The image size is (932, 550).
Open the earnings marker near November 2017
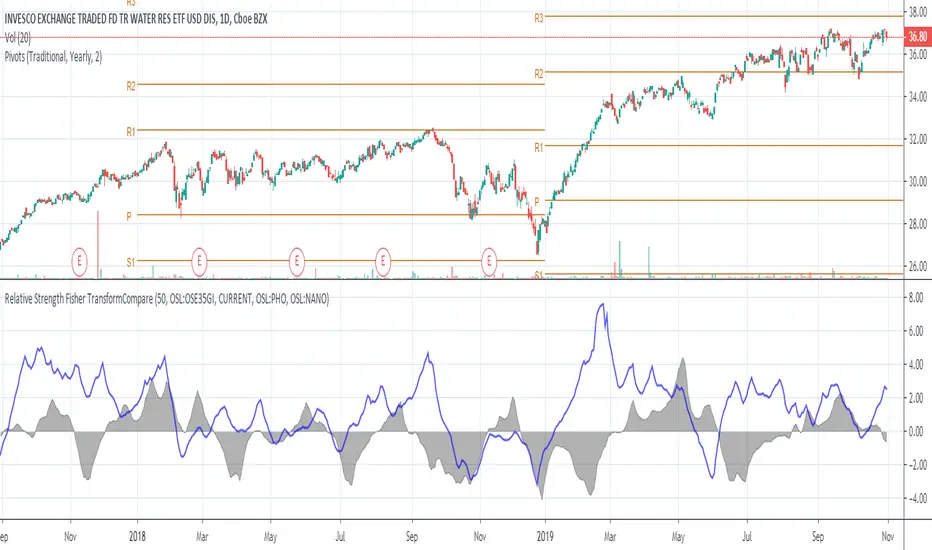[x=79, y=261]
